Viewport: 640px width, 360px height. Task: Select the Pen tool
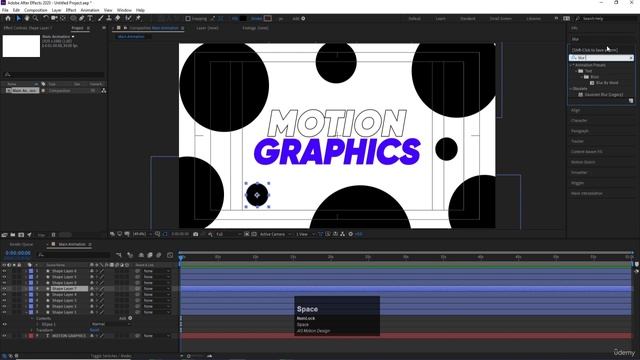(82, 18)
